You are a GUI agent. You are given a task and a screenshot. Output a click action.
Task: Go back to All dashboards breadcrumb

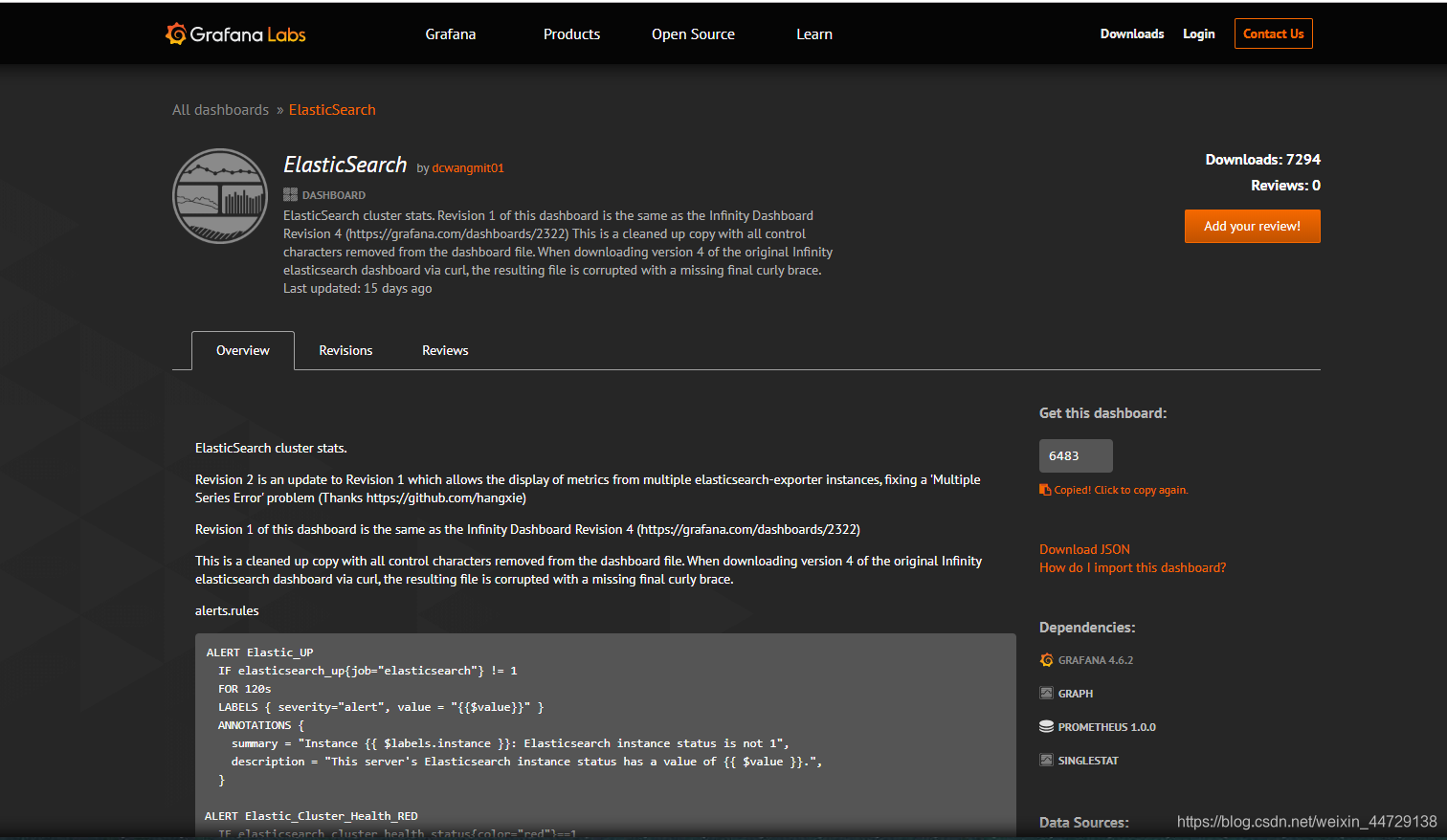coord(220,110)
